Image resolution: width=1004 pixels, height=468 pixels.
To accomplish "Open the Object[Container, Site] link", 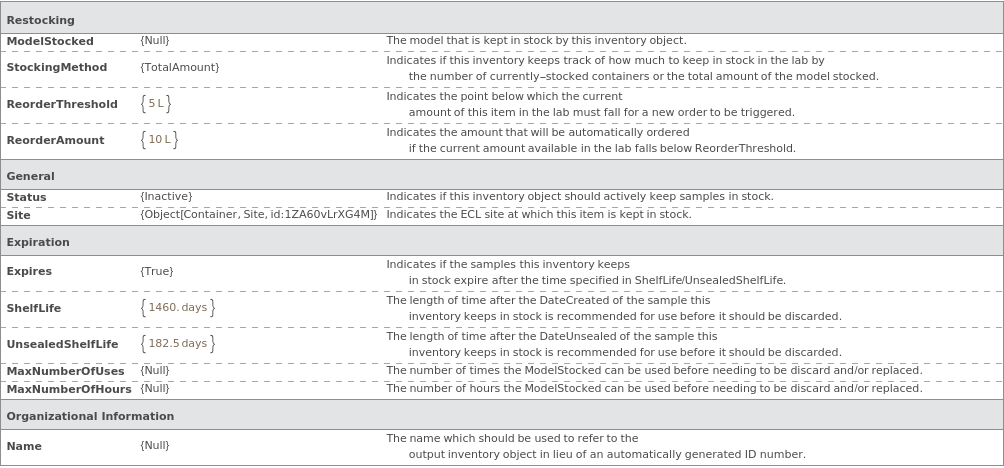I will click(259, 214).
